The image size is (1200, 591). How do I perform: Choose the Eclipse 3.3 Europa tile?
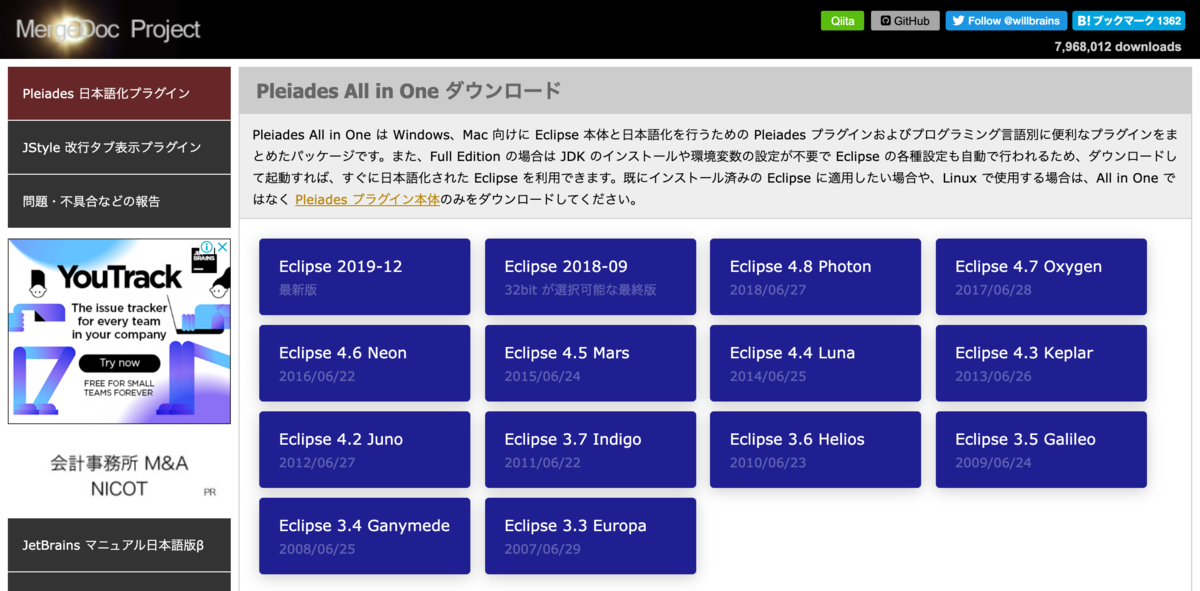point(590,536)
